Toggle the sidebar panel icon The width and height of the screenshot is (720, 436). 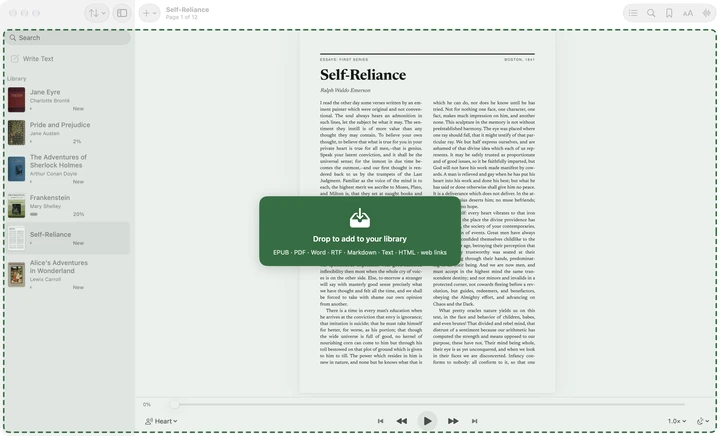(x=122, y=13)
